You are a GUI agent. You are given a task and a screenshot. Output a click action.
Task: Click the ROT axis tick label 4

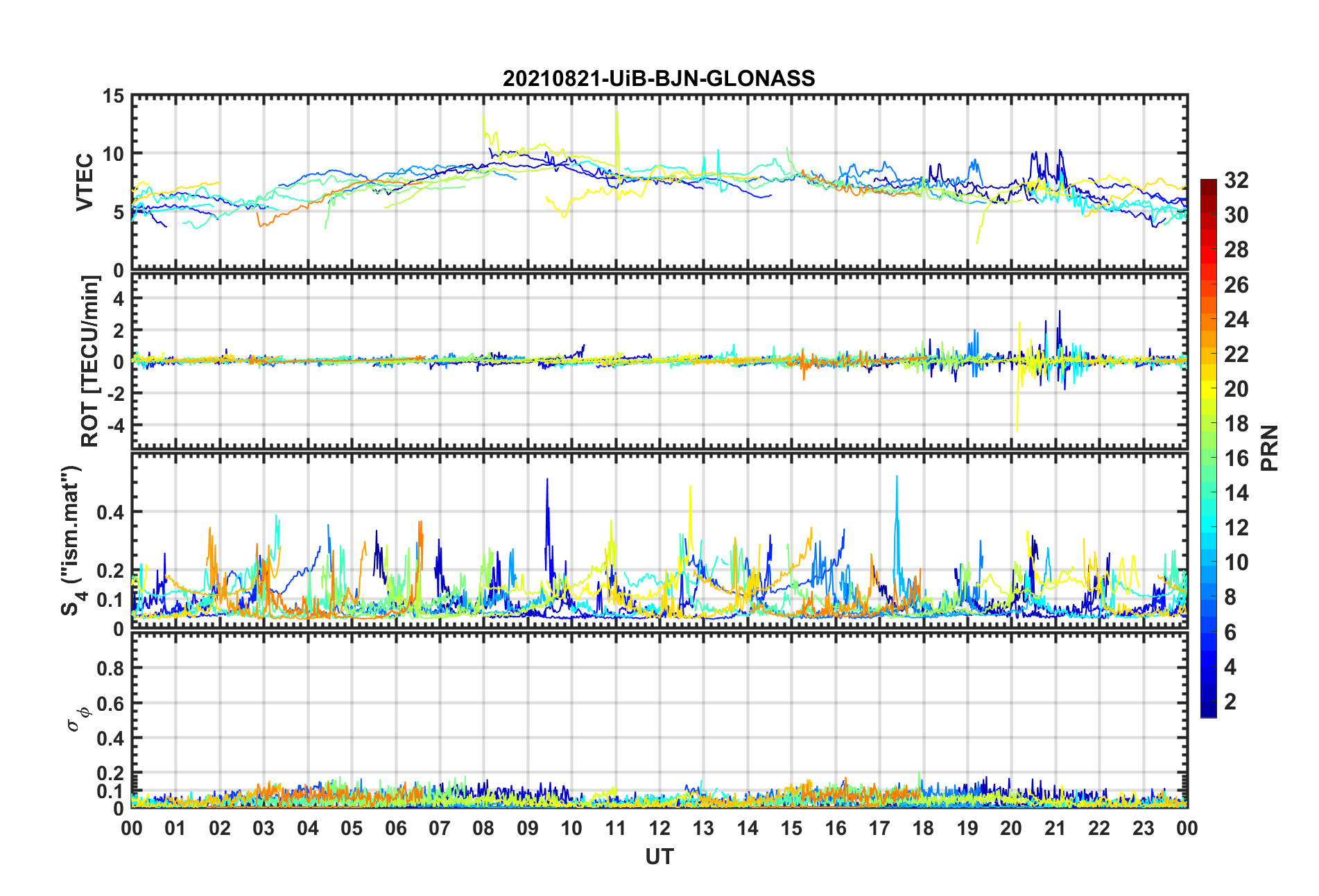tap(119, 299)
